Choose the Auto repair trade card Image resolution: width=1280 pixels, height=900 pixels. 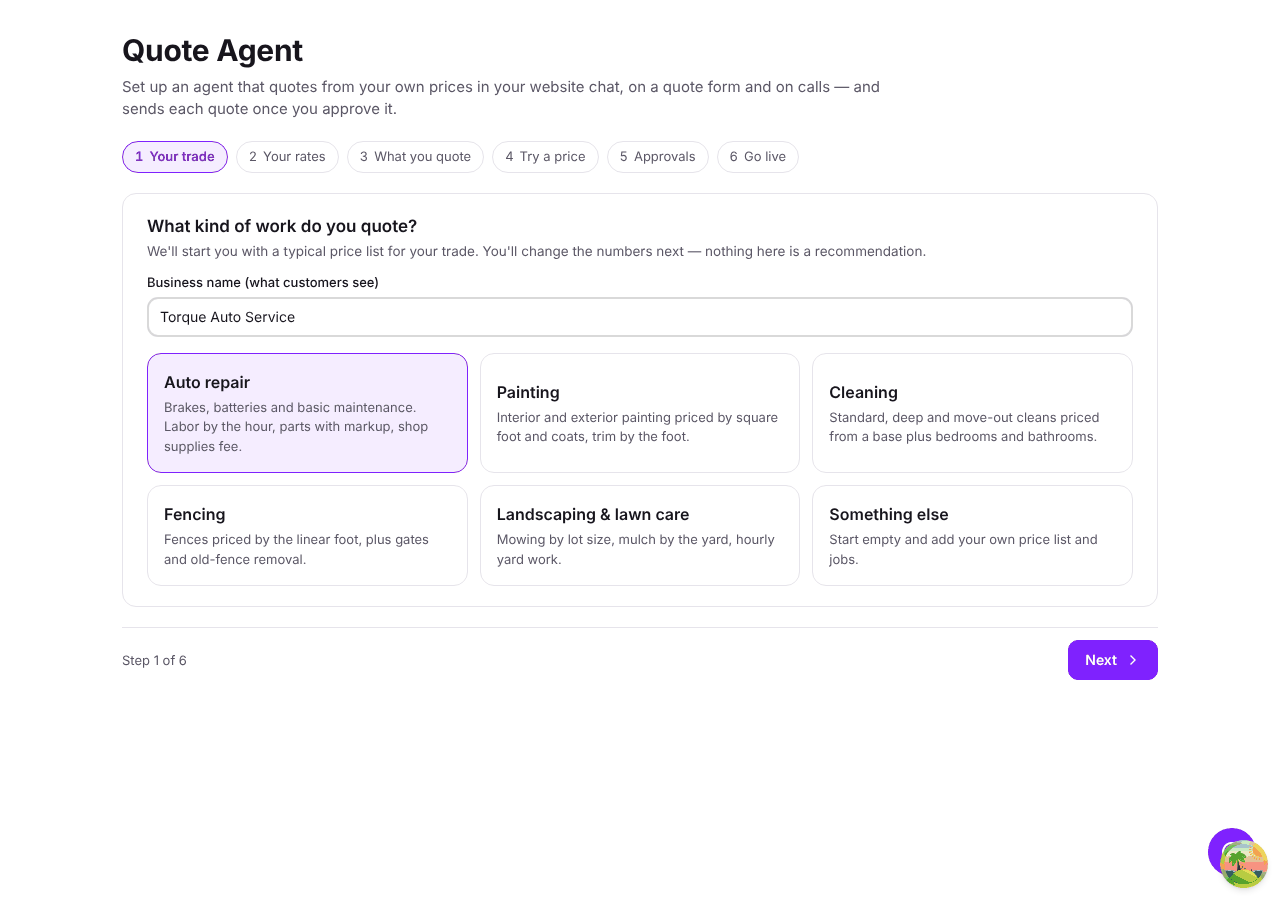point(307,413)
